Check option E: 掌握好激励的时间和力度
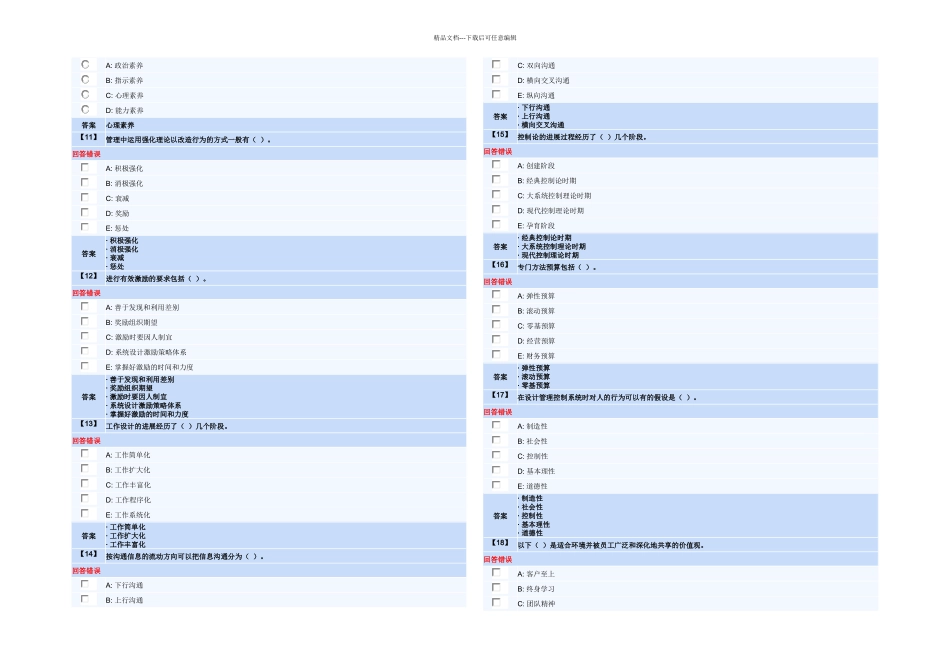This screenshot has width=950, height=672. [85, 366]
